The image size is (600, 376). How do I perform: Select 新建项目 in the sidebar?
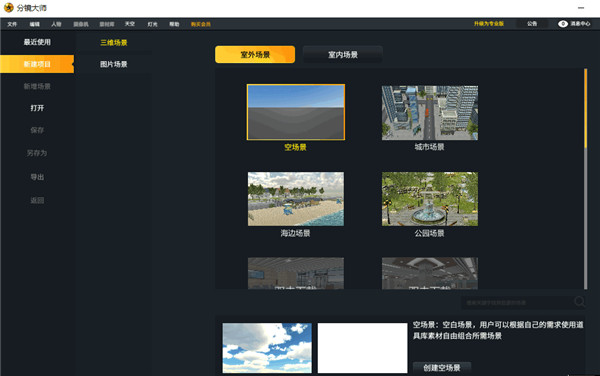point(37,64)
